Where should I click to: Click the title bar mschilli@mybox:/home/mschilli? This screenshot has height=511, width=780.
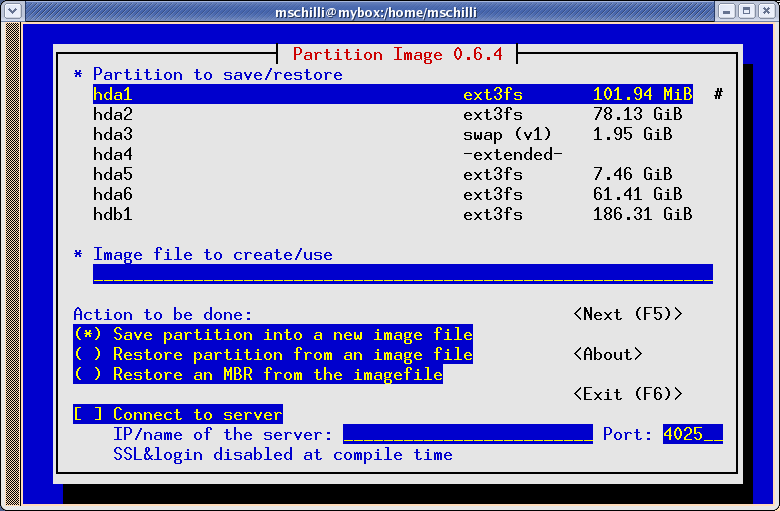coord(376,11)
